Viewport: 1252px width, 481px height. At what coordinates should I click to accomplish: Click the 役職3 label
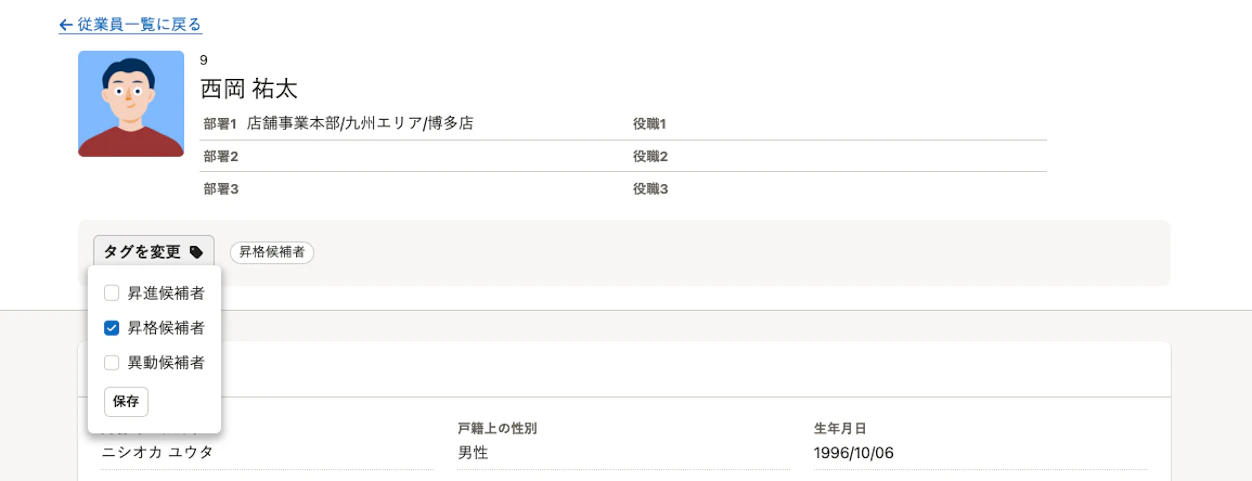(649, 188)
